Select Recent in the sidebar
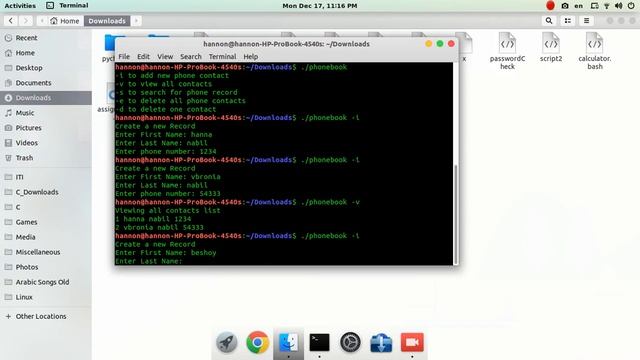640x360 pixels. pos(46,38)
